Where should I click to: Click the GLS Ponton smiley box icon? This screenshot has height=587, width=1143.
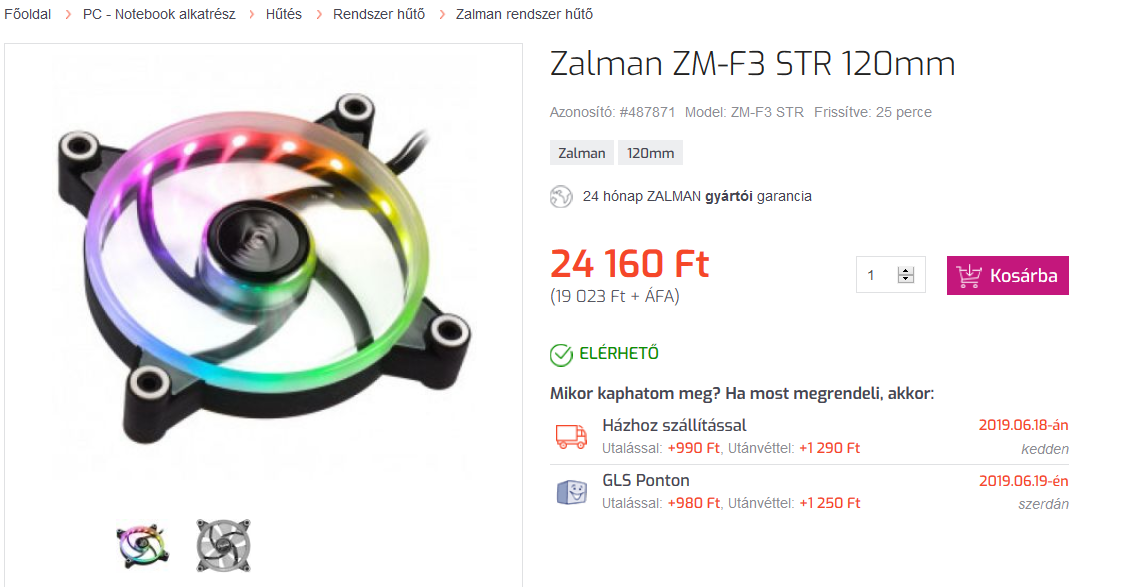click(x=572, y=492)
